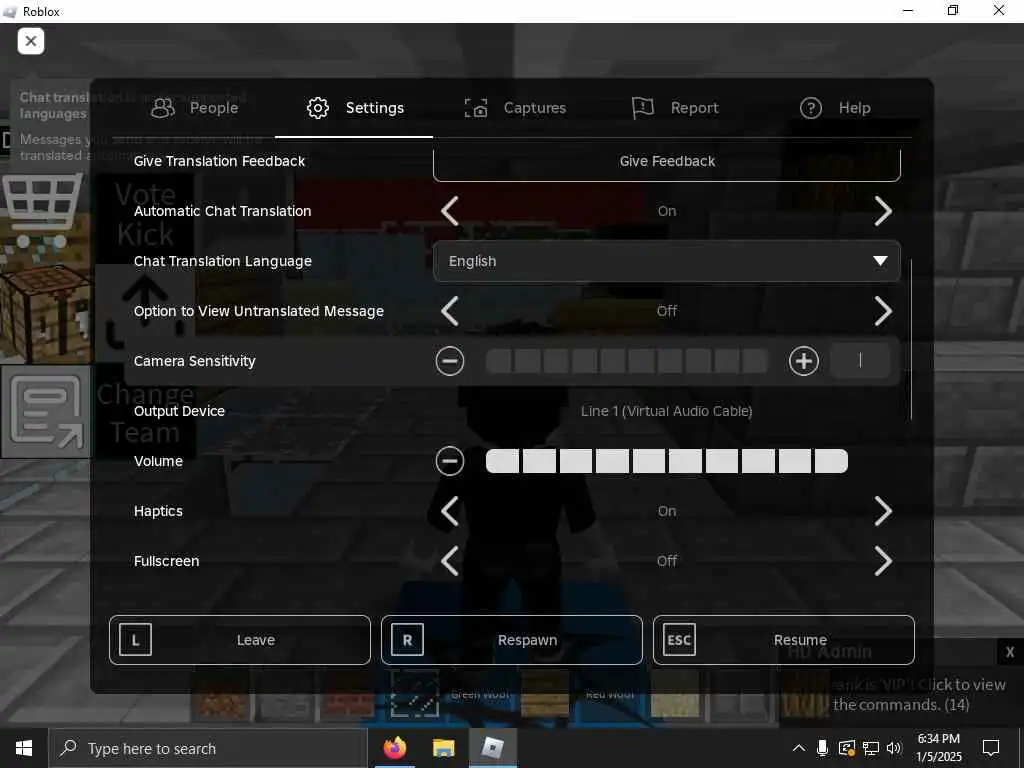This screenshot has width=1024, height=768.
Task: Click the Respawn button
Action: (511, 640)
